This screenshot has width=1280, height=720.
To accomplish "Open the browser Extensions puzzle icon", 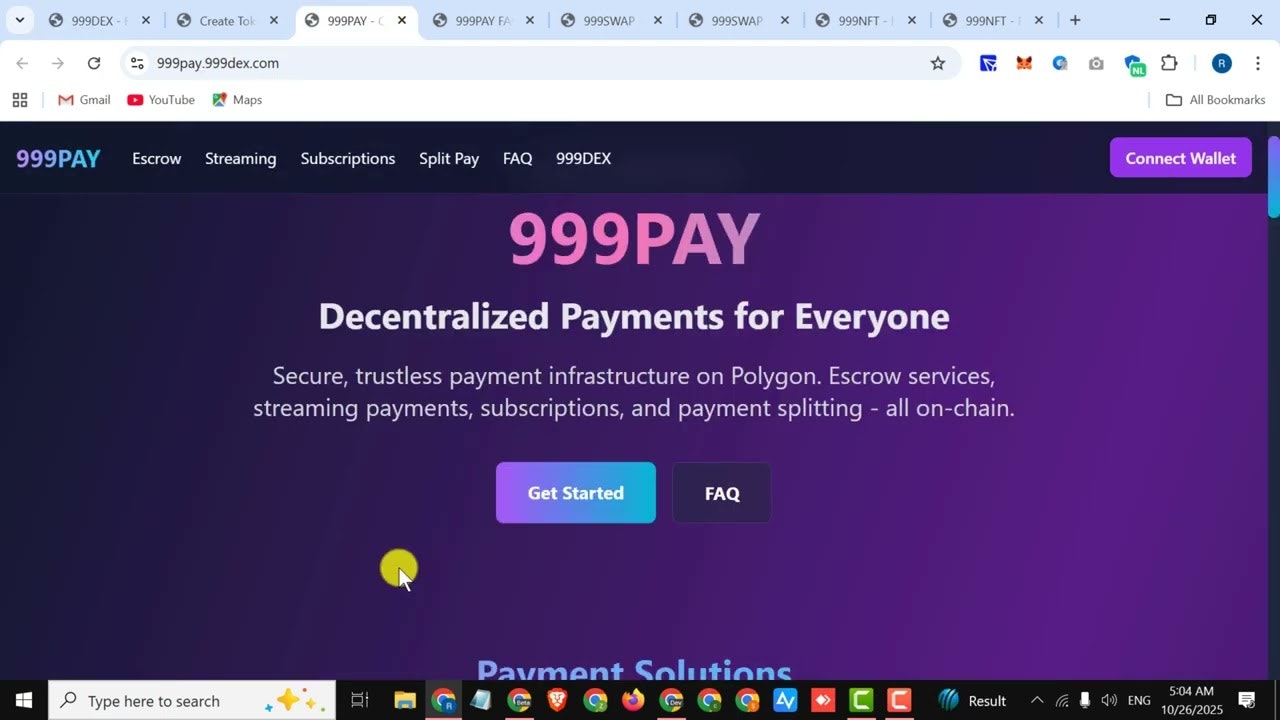I will tap(1169, 63).
